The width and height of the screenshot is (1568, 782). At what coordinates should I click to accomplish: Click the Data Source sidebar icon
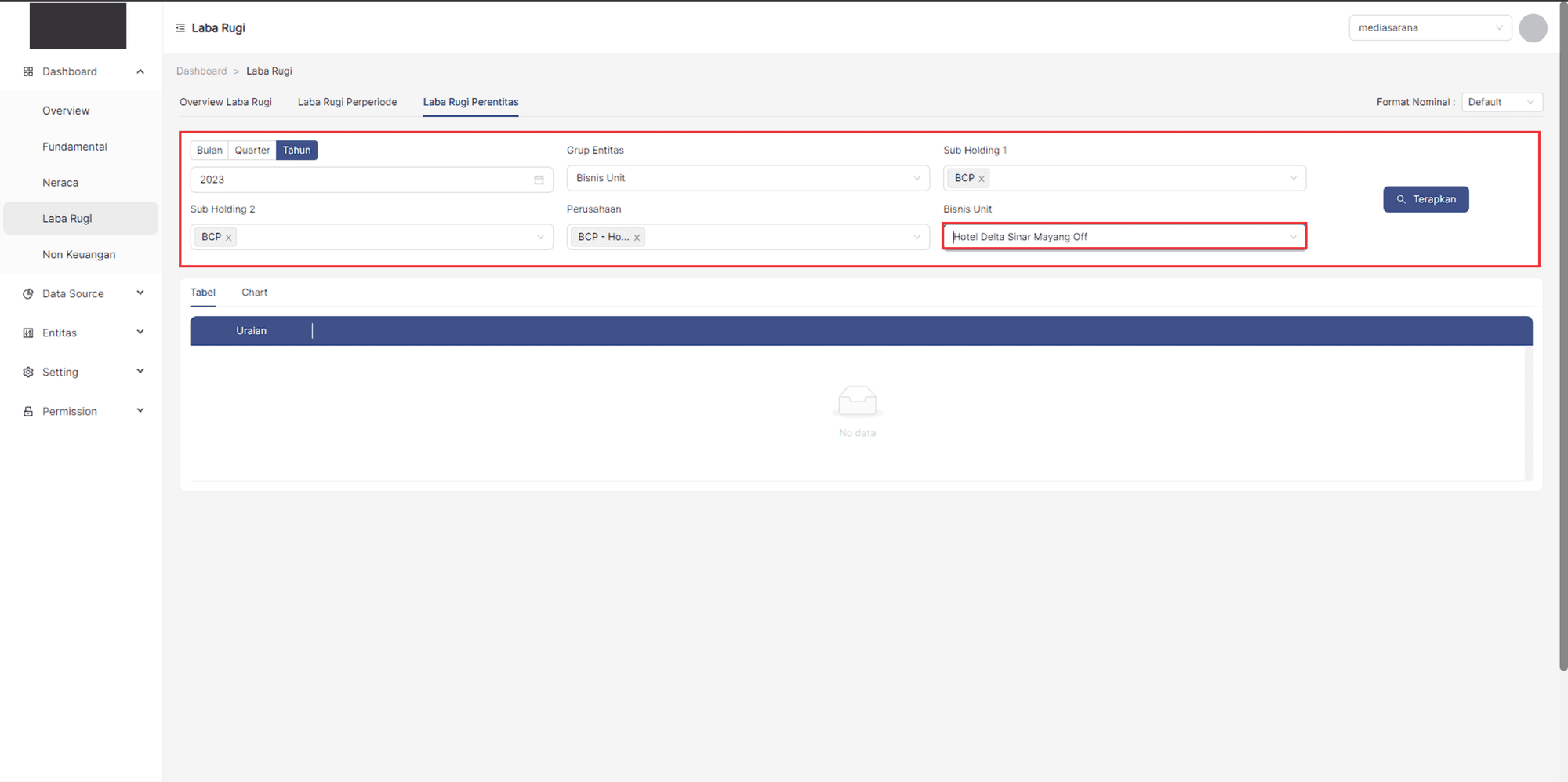tap(28, 294)
